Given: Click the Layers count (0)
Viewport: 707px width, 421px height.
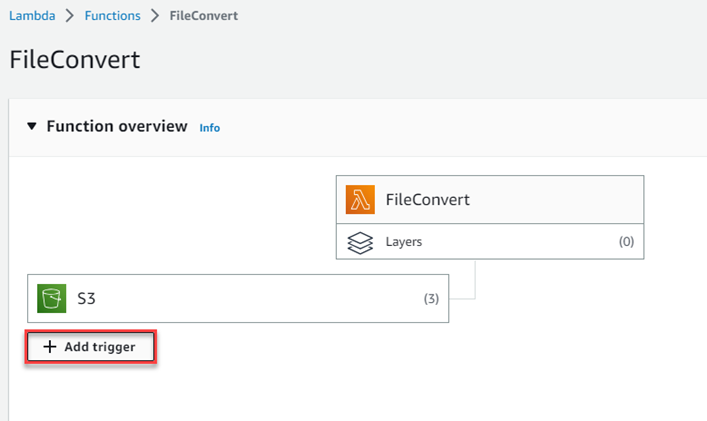Looking at the screenshot, I should (x=626, y=242).
